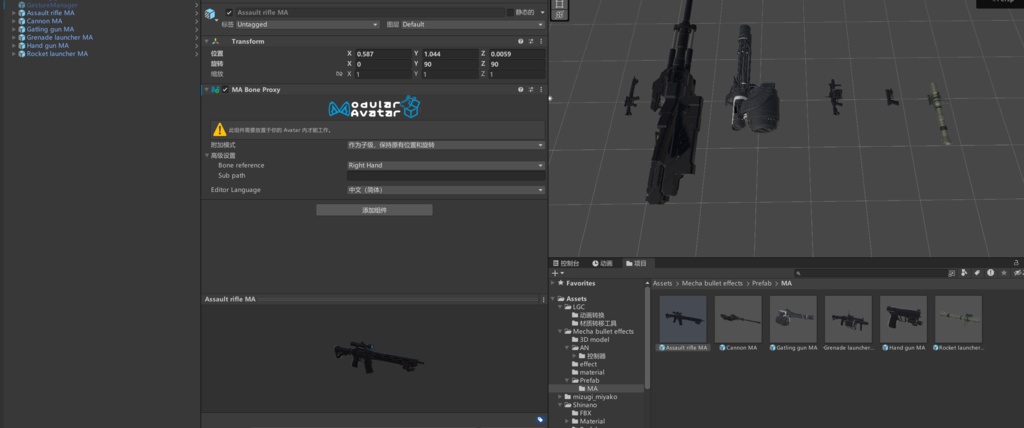Click the Sub path input field
This screenshot has height=428, width=1024.
click(x=445, y=176)
